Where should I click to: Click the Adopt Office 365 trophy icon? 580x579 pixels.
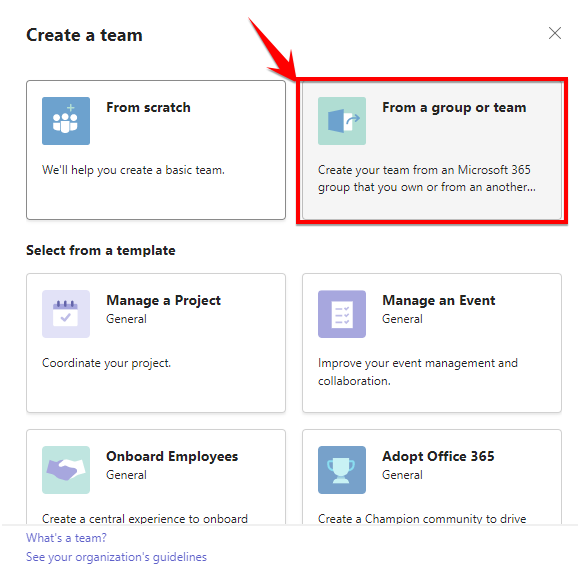point(342,470)
